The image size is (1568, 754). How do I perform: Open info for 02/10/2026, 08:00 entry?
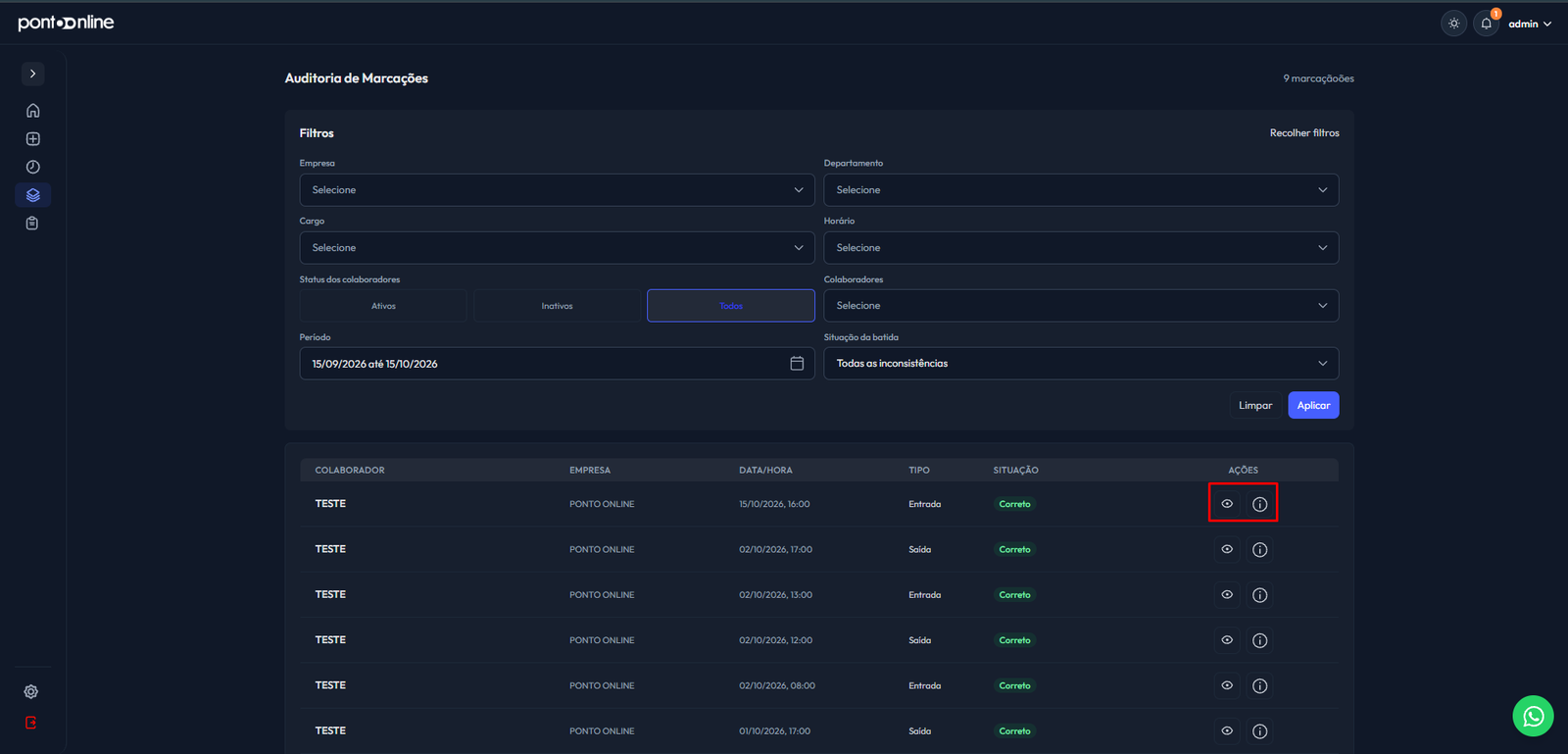click(x=1260, y=685)
